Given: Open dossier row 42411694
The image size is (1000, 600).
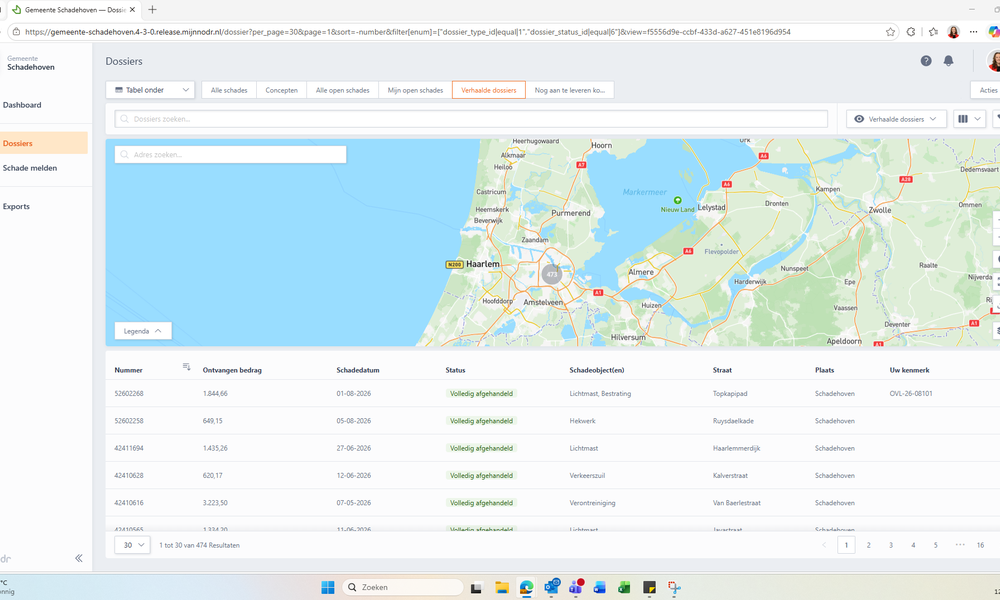Looking at the screenshot, I should pyautogui.click(x=553, y=448).
